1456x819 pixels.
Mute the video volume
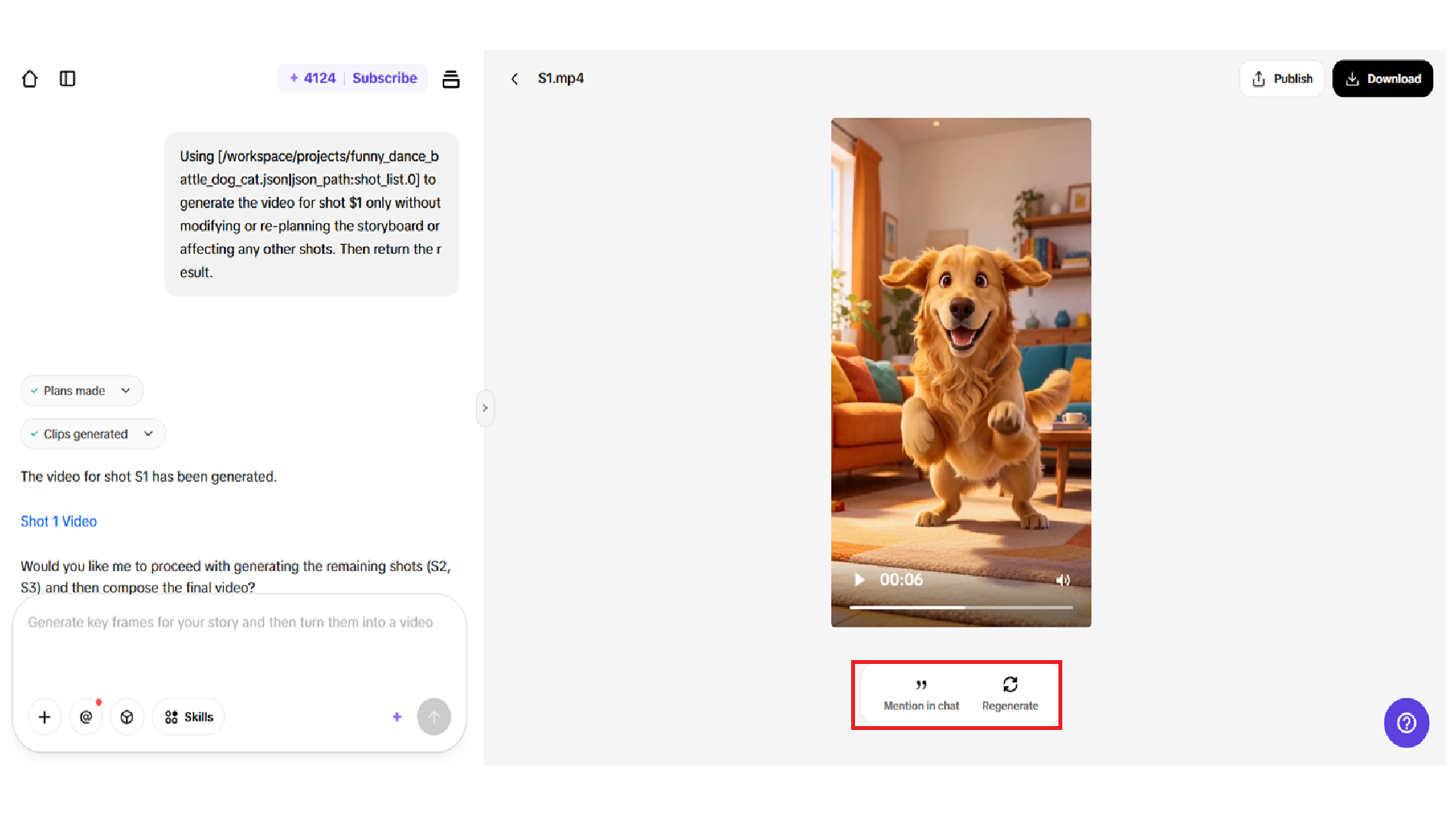(1063, 581)
